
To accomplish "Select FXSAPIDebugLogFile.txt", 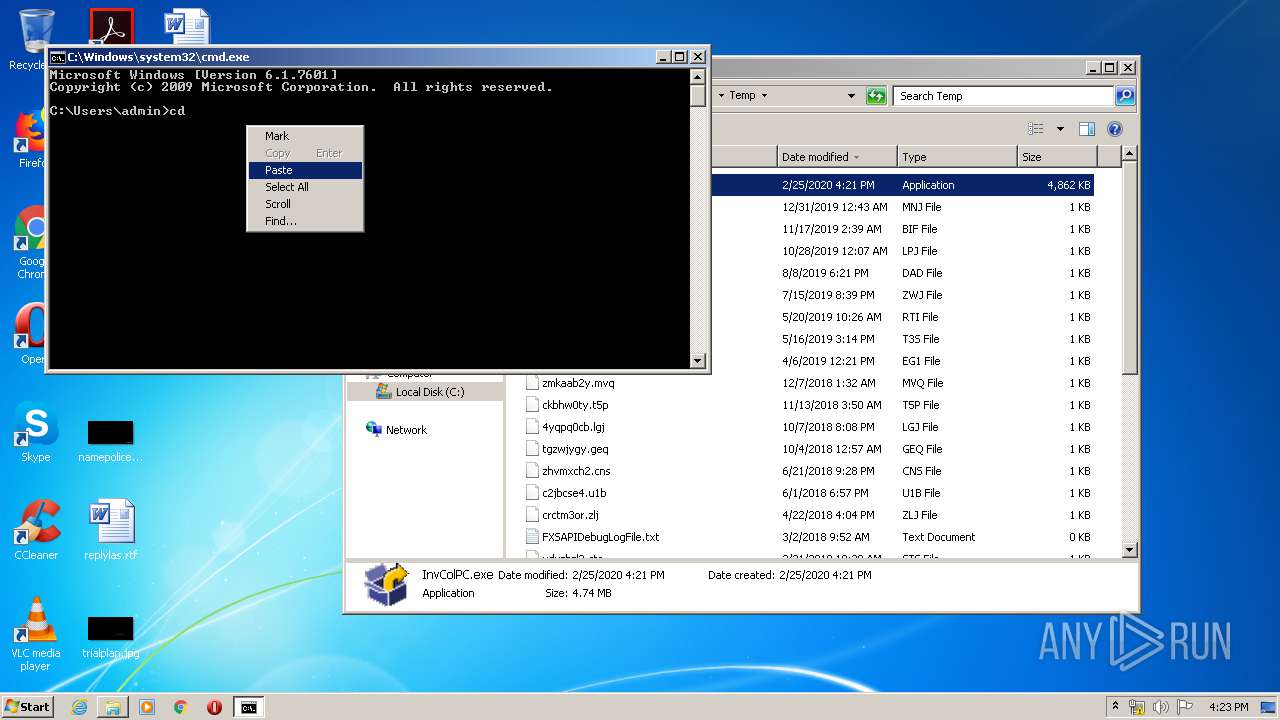I will tap(600, 537).
